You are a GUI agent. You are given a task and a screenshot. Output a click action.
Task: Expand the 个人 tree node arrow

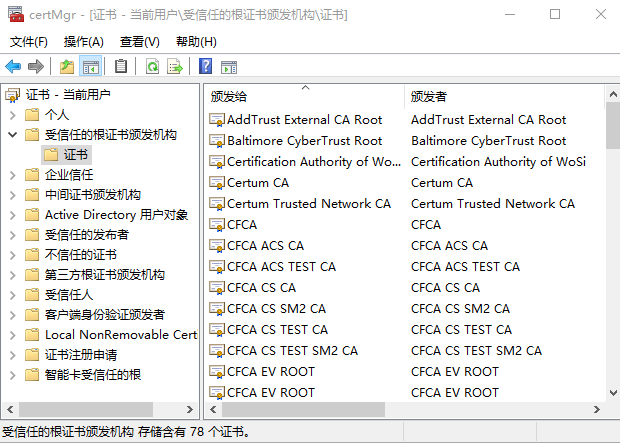click(x=12, y=115)
